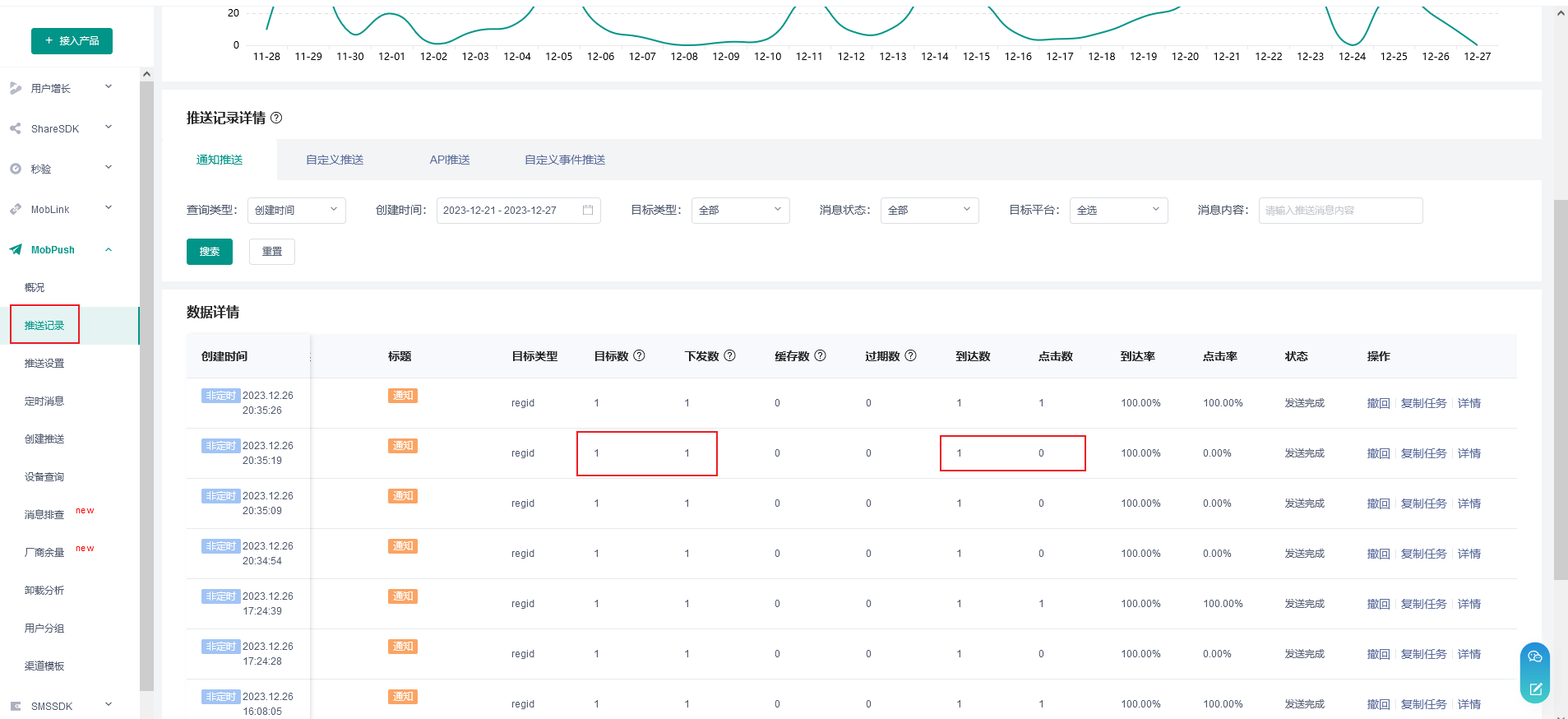Open the 目标平台 dropdown
1568x719 pixels.
click(x=1119, y=210)
